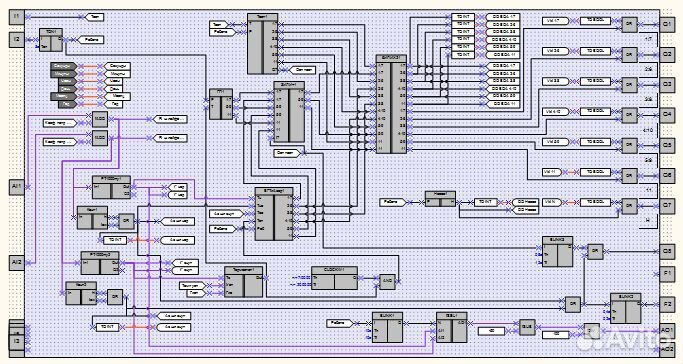683x364 pixels.
Task: Click the VM 1-7 variable input tag
Action: coord(555,20)
